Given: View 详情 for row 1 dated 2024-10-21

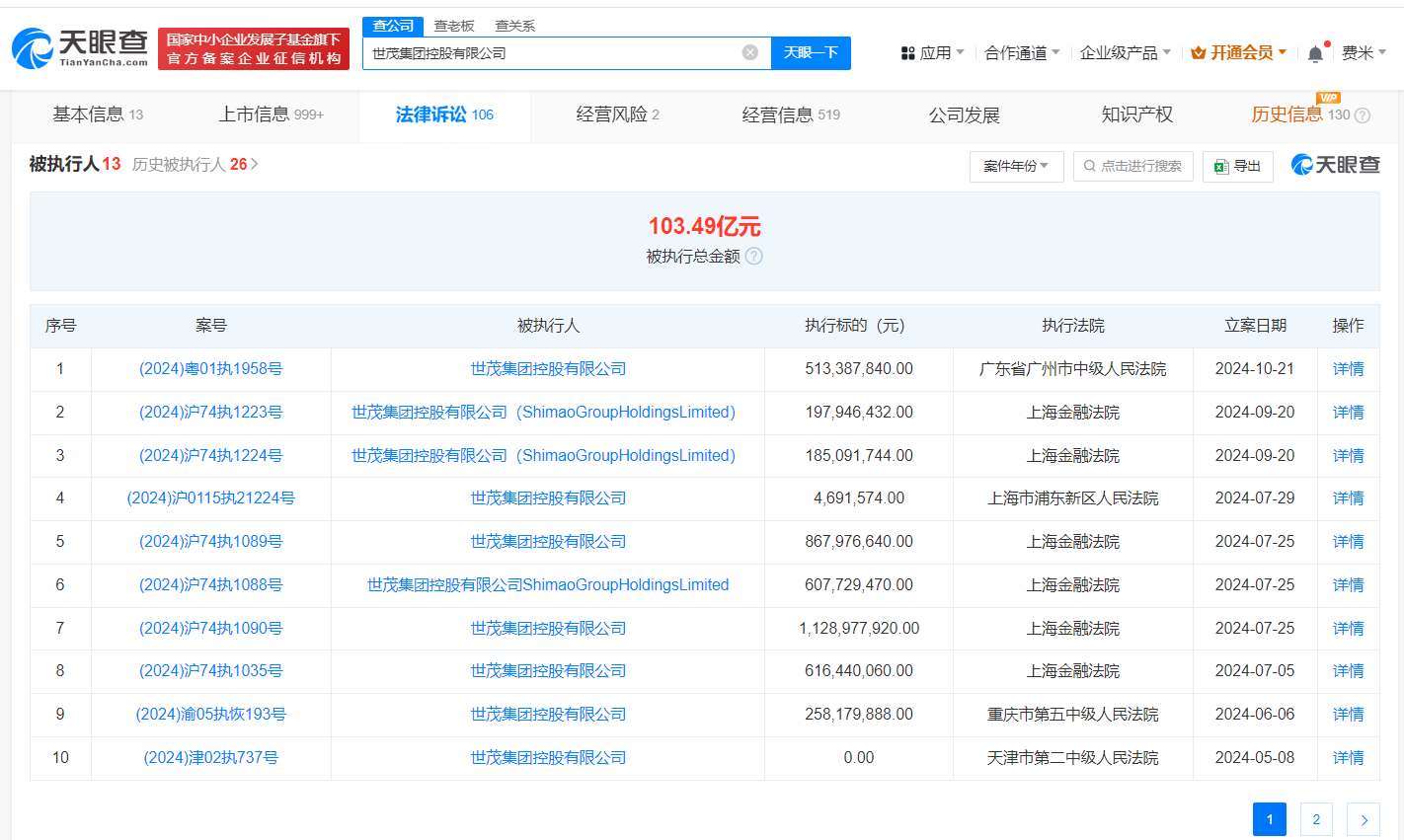Looking at the screenshot, I should coord(1348,368).
